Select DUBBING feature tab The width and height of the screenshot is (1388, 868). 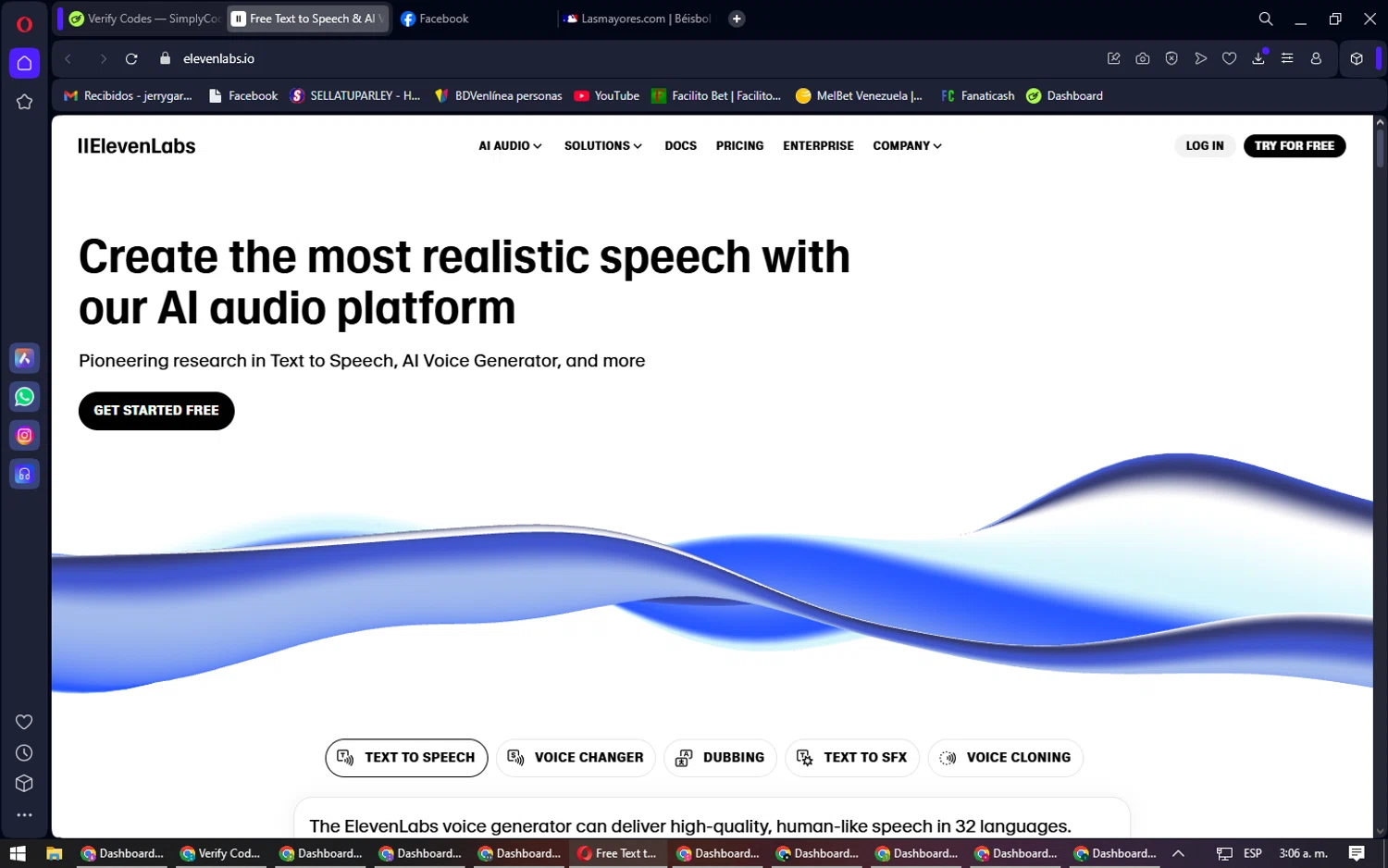[720, 758]
